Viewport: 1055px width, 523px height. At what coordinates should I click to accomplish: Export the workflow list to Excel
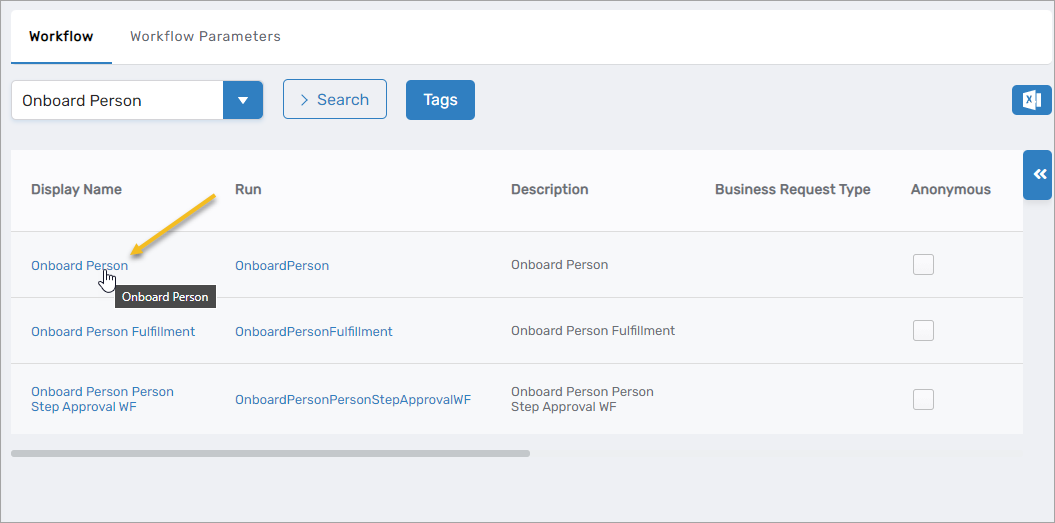[x=1031, y=100]
